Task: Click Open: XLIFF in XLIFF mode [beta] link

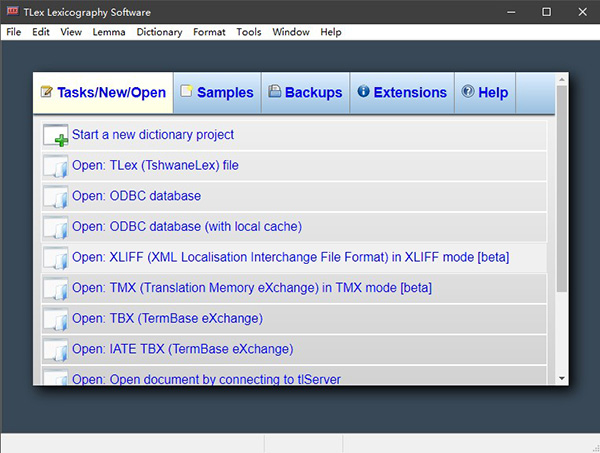Action: pyautogui.click(x=290, y=257)
